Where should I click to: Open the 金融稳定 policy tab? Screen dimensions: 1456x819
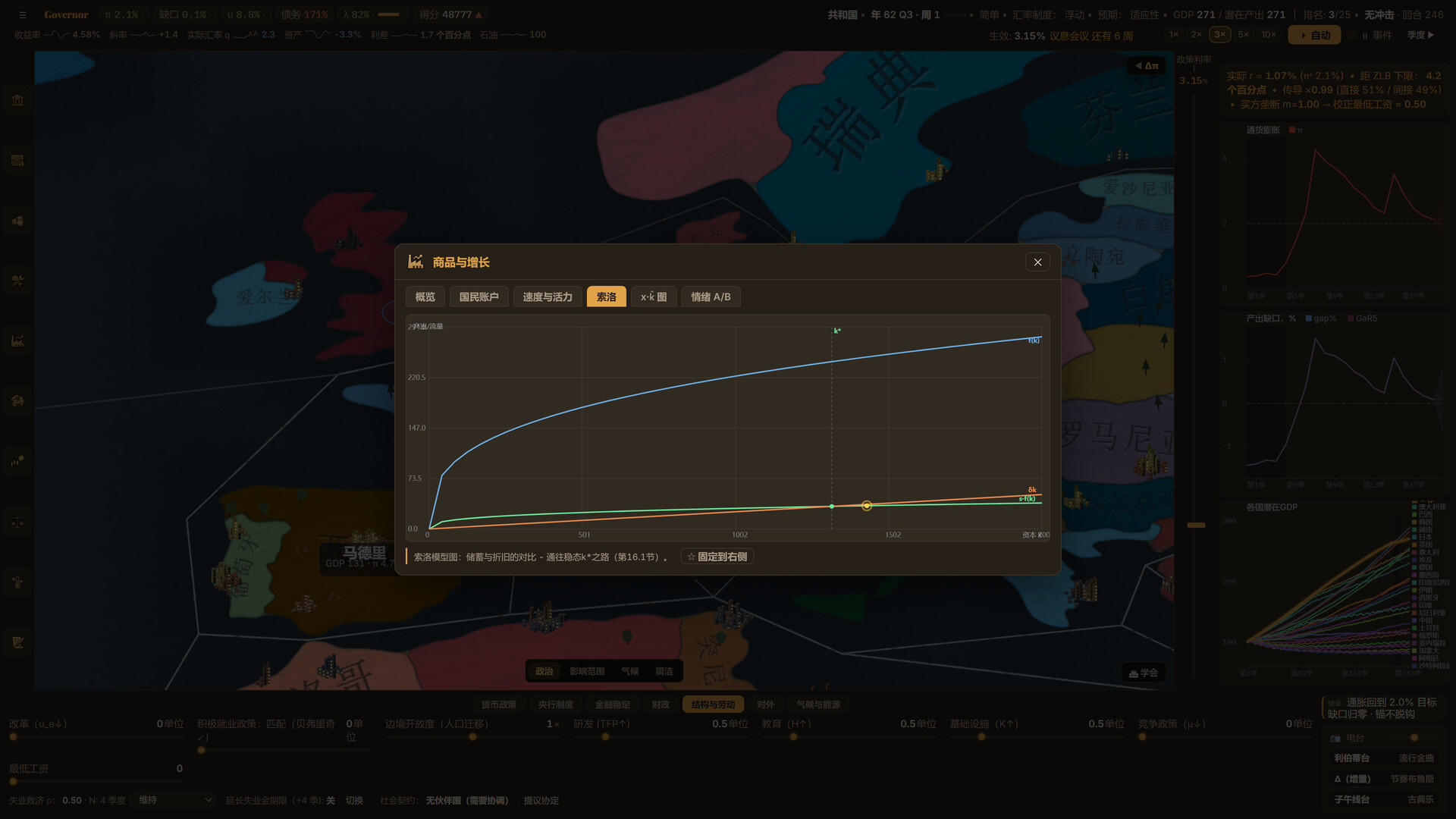(613, 704)
